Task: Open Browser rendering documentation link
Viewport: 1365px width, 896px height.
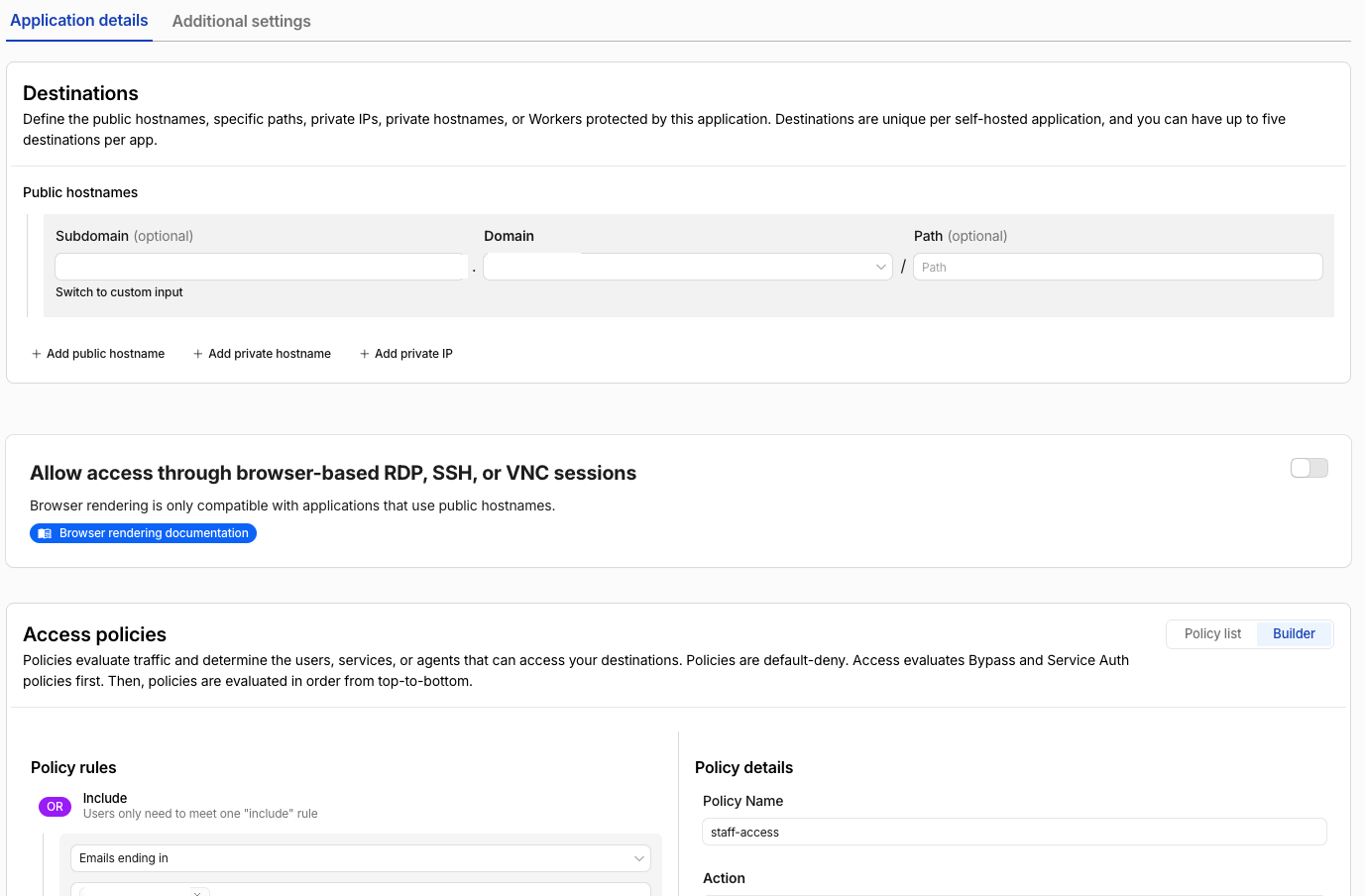Action: click(x=143, y=533)
